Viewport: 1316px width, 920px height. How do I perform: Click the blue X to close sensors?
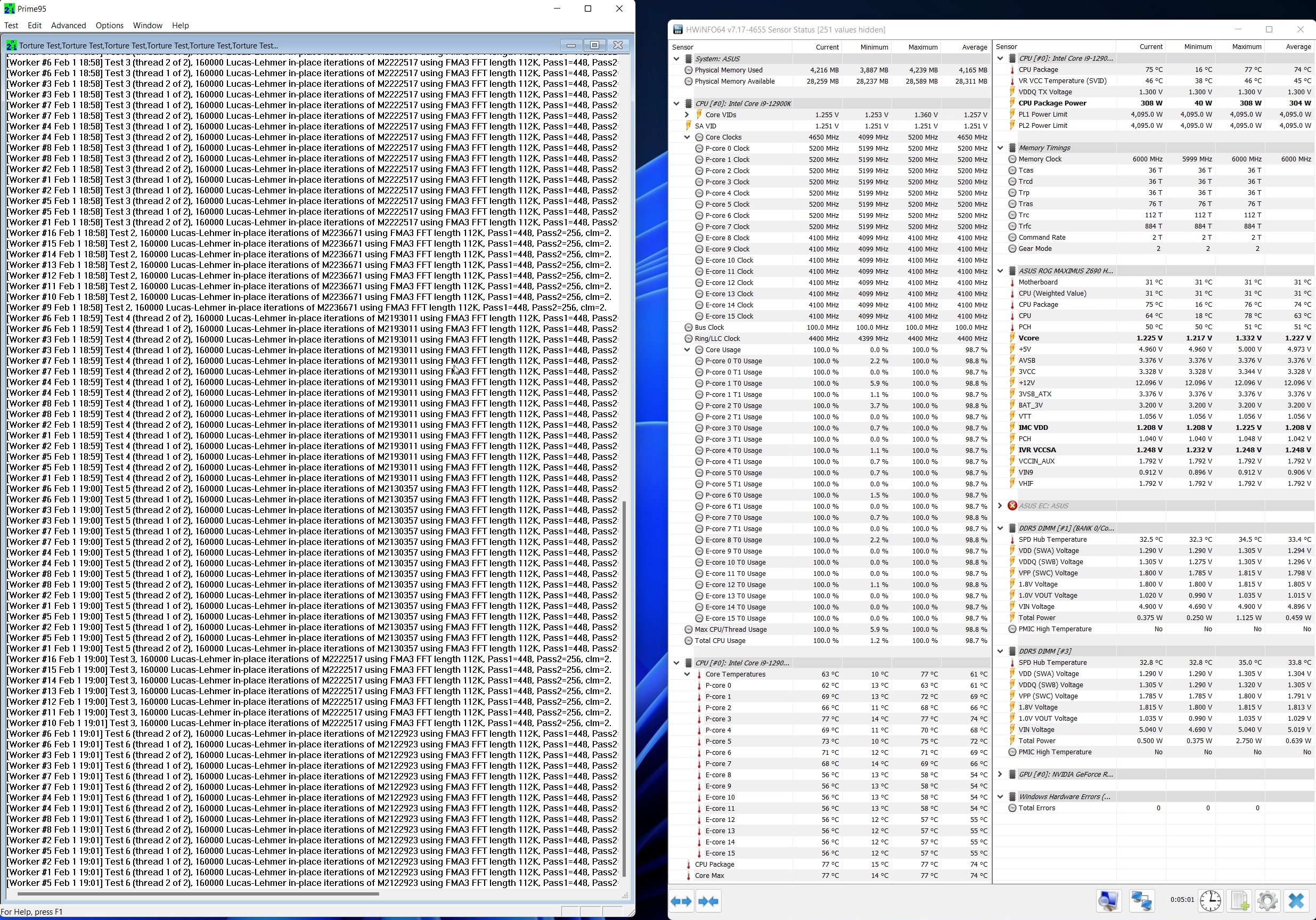[x=1296, y=900]
